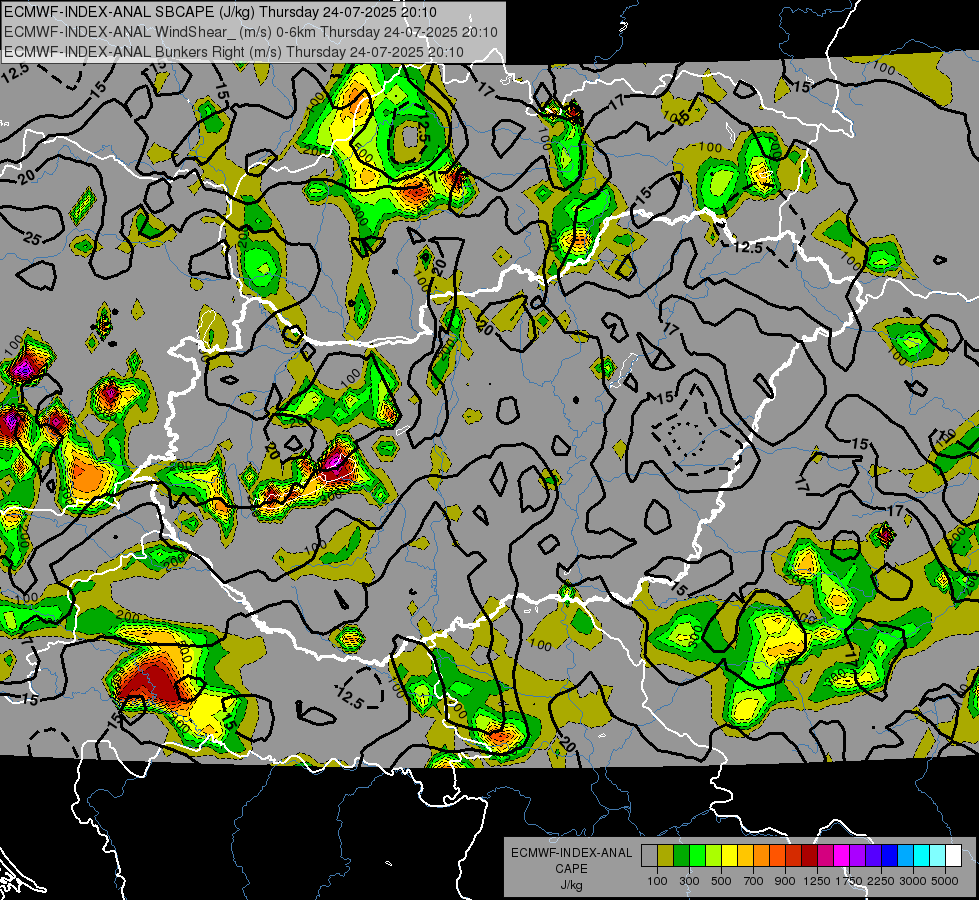Select the pink-magenta swatch after 1250
Image resolution: width=979 pixels, height=900 pixels.
(x=825, y=856)
